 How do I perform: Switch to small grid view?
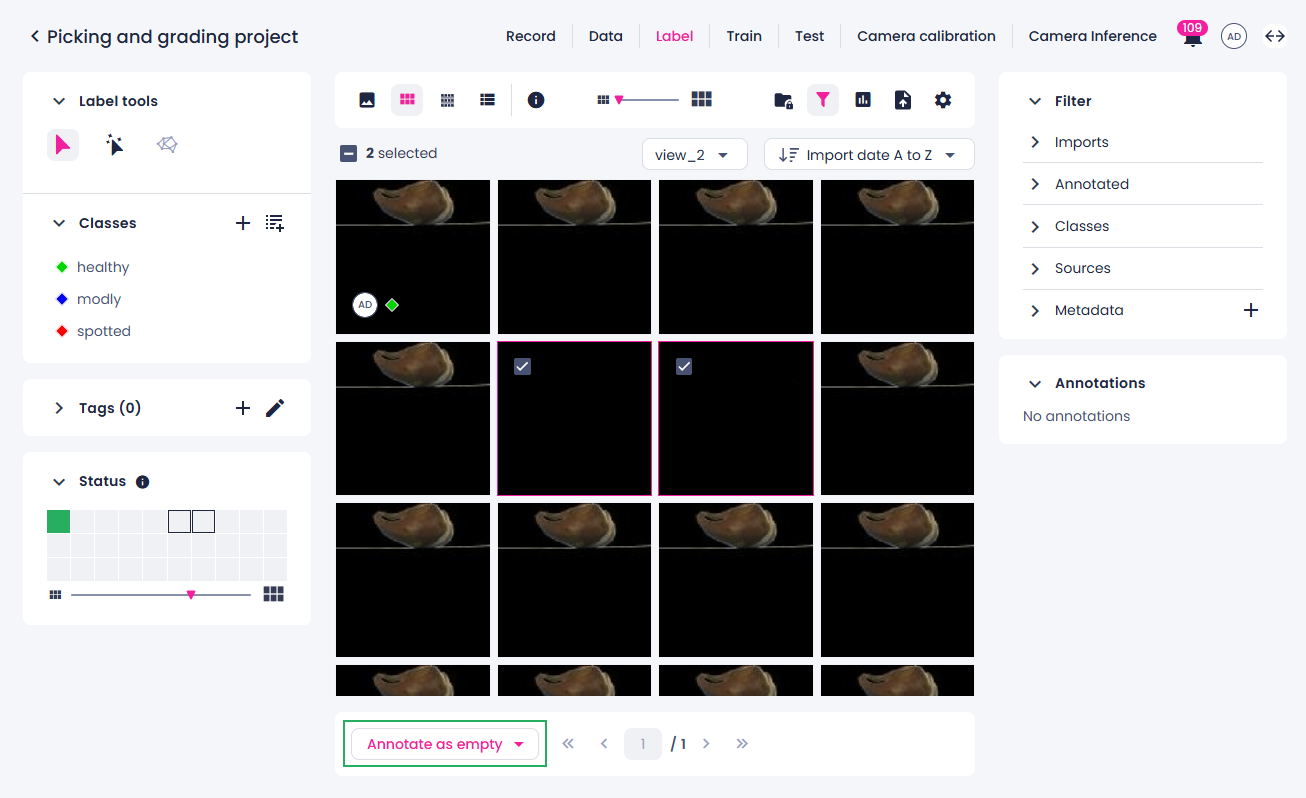tap(448, 100)
